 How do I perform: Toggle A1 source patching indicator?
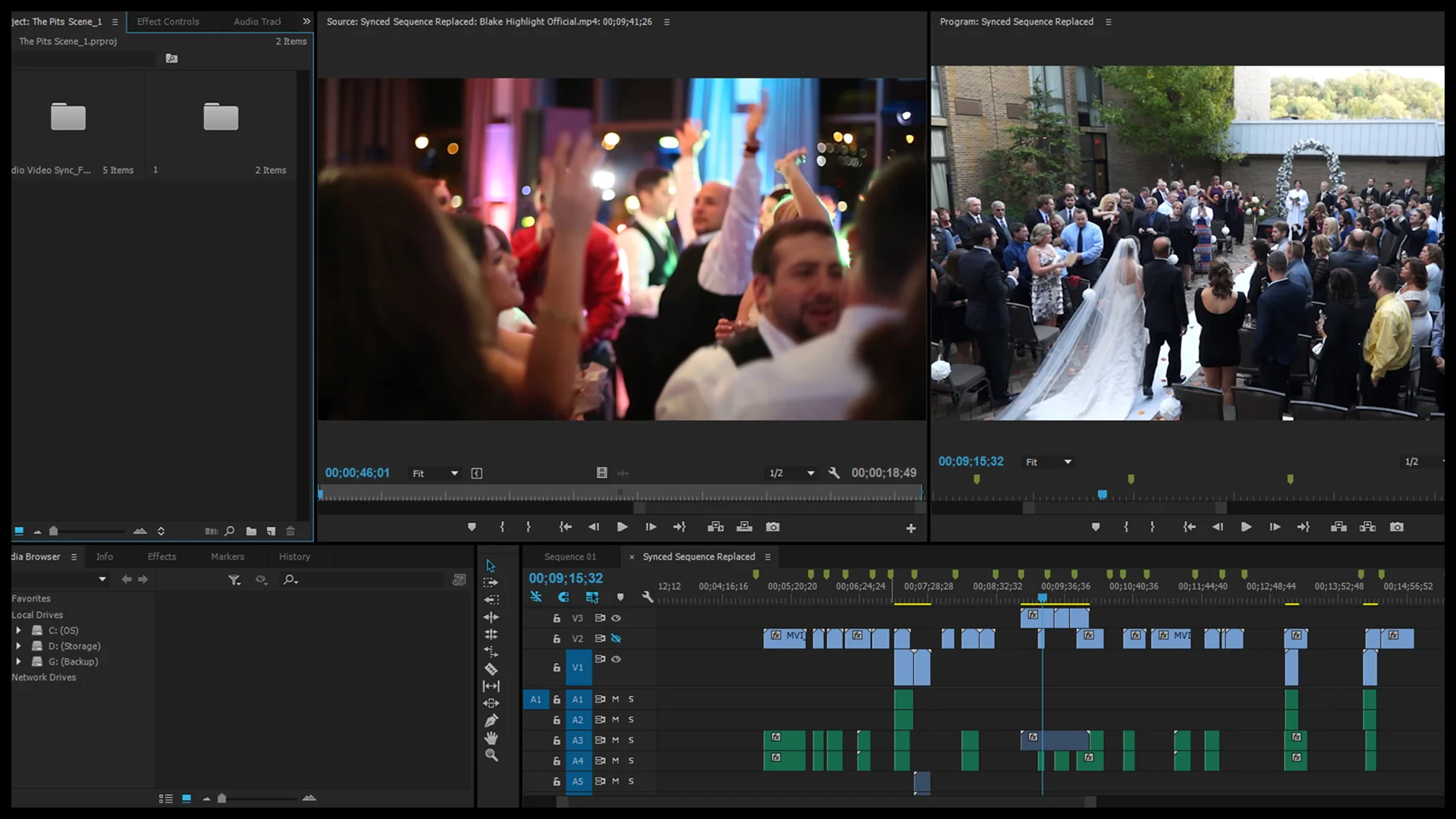[x=535, y=699]
